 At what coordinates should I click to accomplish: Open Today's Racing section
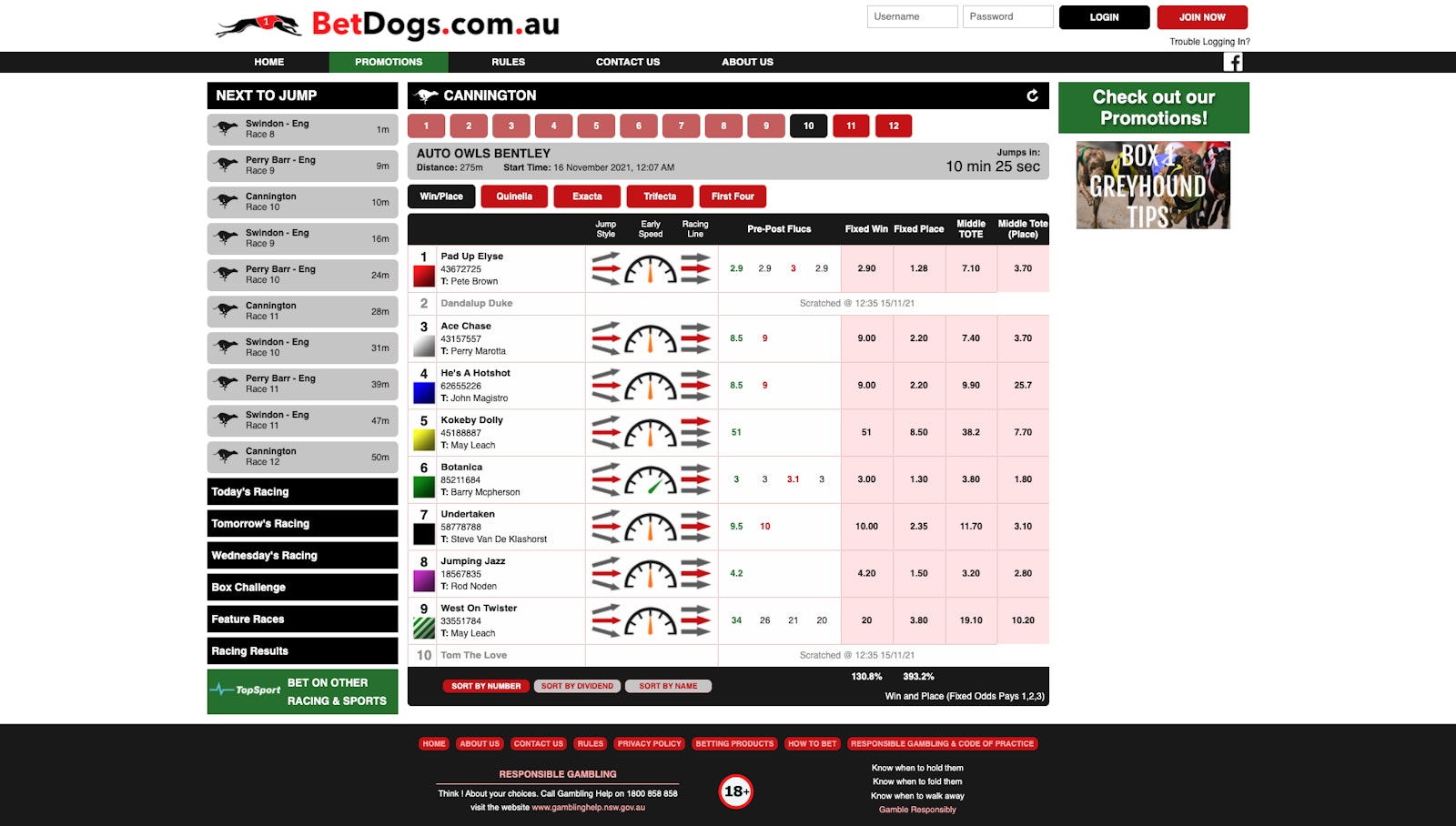click(x=302, y=492)
